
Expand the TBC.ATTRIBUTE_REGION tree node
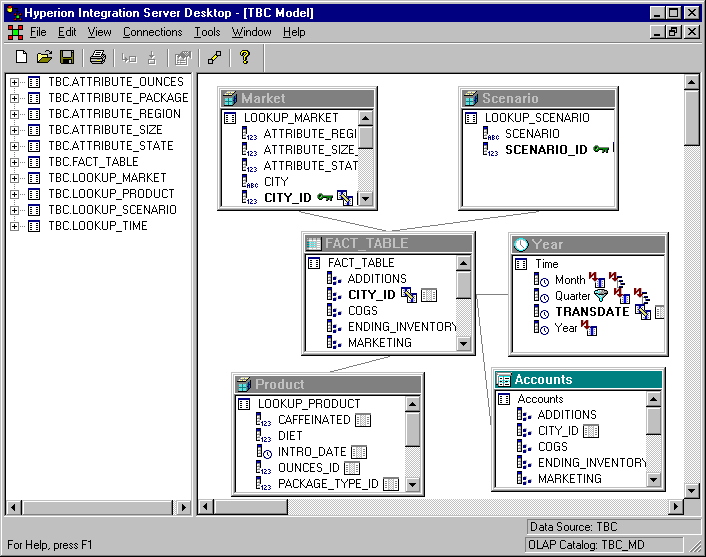pyautogui.click(x=14, y=114)
